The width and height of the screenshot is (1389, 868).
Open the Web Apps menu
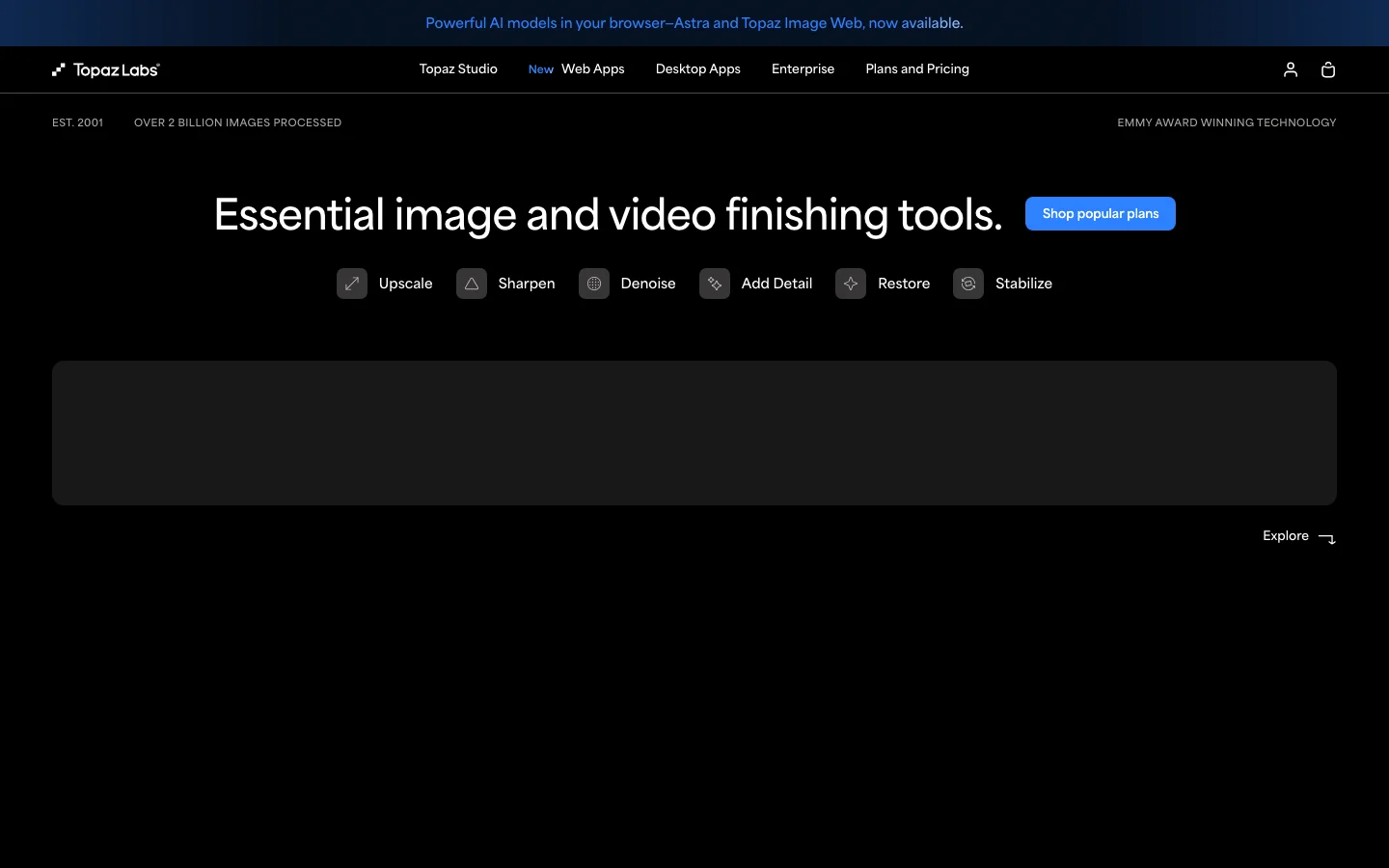593,69
